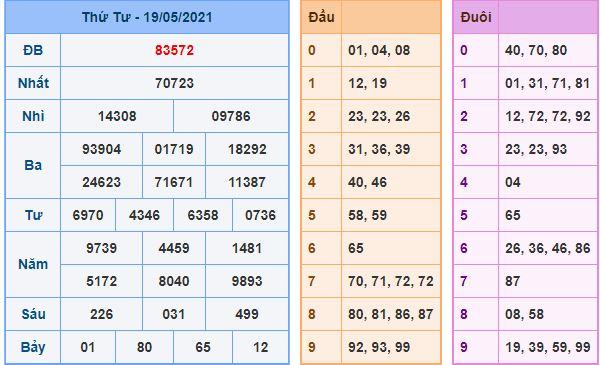The width and height of the screenshot is (600, 365).
Task: Click Đầu values '23, 23, 26'
Action: pyautogui.click(x=379, y=116)
